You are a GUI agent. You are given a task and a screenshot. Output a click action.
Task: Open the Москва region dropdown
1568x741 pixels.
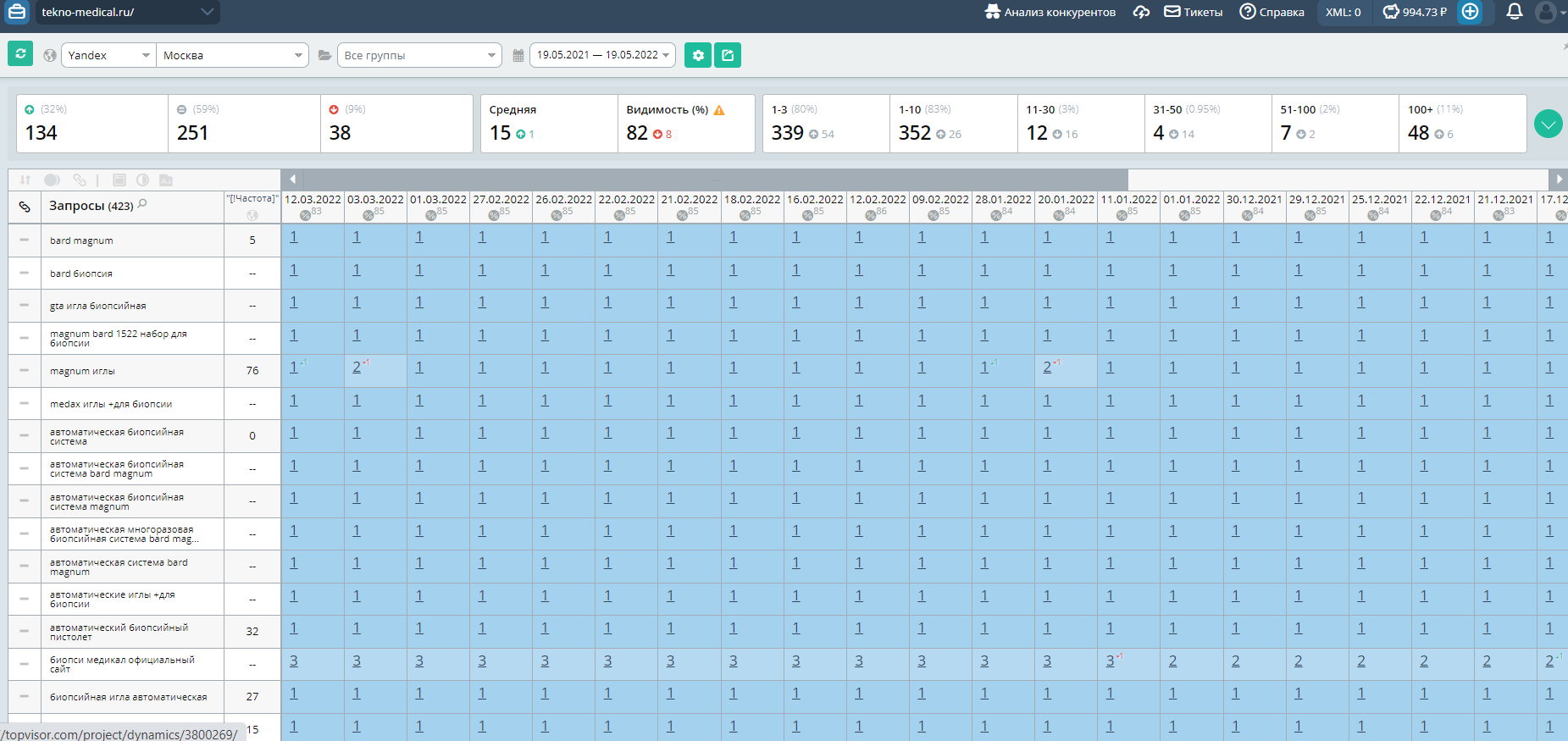point(232,55)
